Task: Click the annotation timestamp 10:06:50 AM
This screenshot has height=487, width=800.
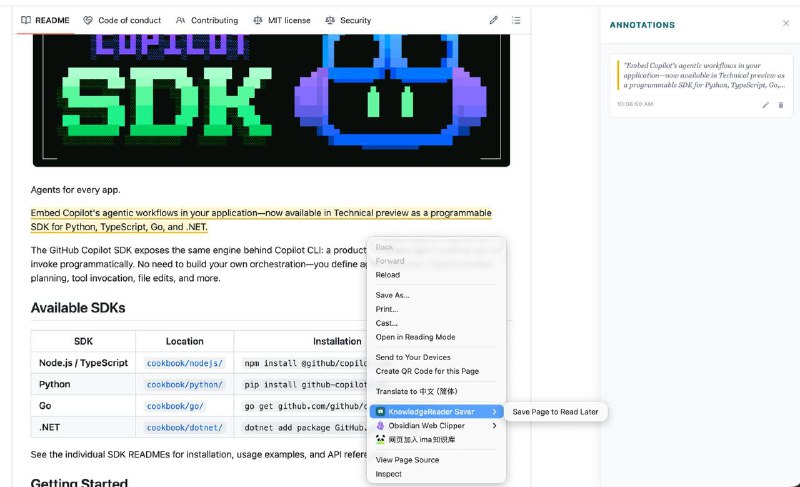Action: (635, 104)
